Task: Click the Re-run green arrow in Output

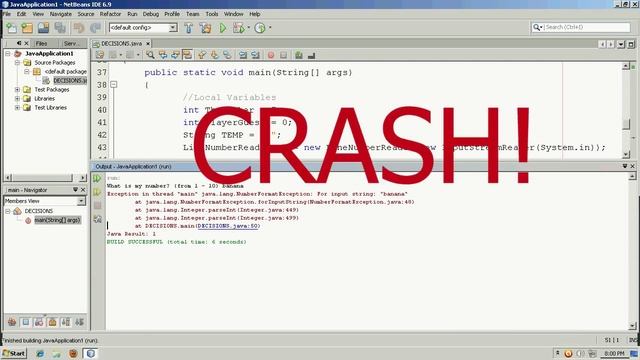Action: [97, 178]
